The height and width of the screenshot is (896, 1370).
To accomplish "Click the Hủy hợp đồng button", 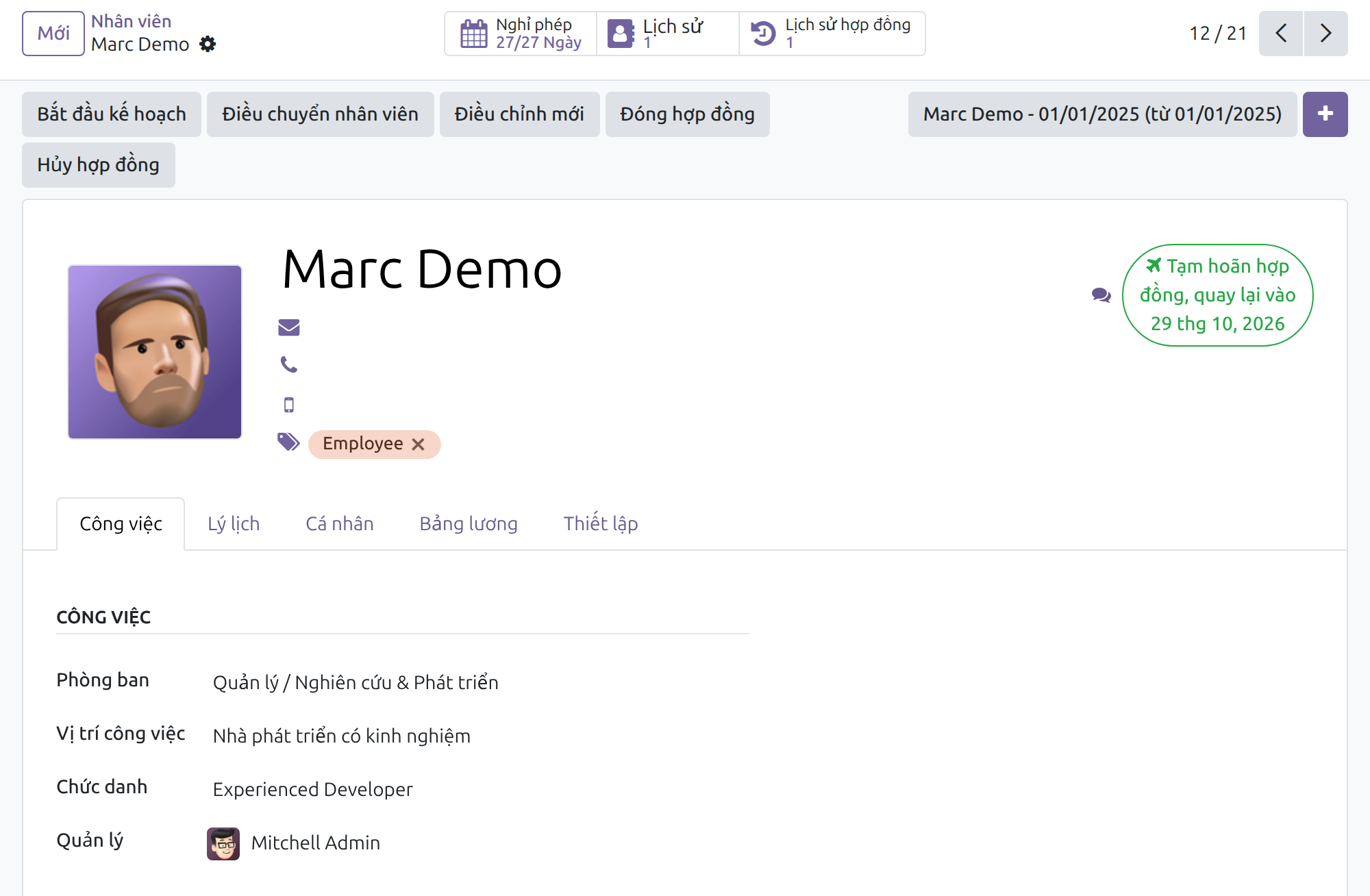I will tap(99, 165).
